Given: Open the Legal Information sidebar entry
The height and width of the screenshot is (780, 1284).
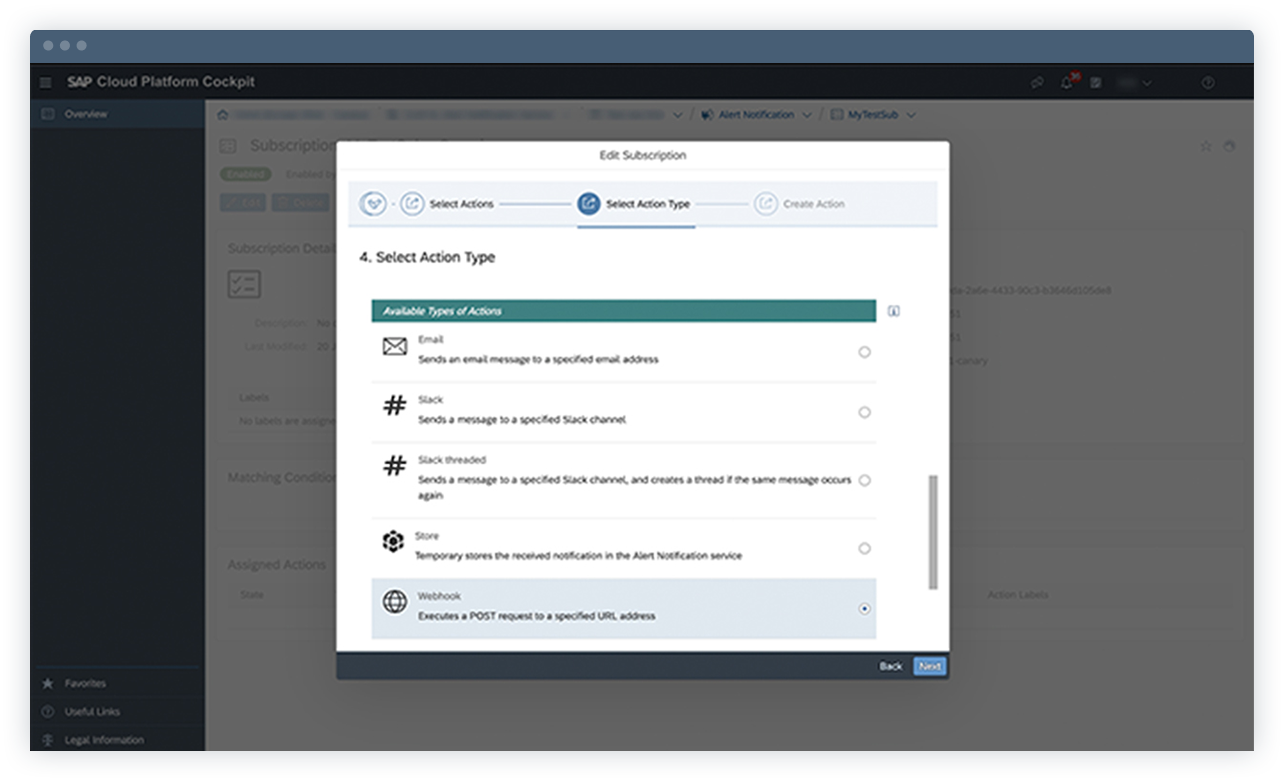Looking at the screenshot, I should click(x=105, y=740).
